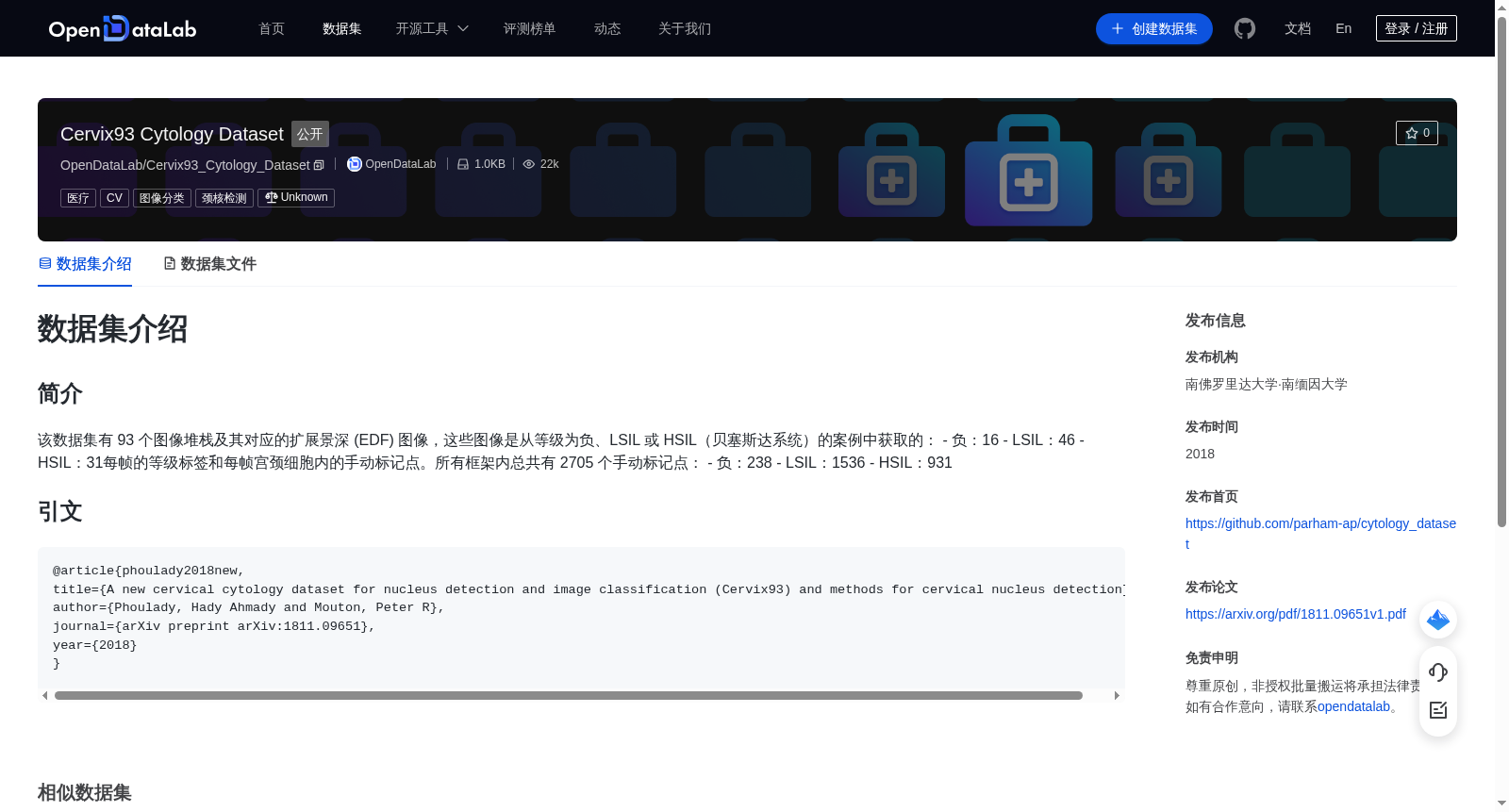The height and width of the screenshot is (812, 1509).
Task: Click left arrow of citation scrollbar
Action: pos(45,696)
